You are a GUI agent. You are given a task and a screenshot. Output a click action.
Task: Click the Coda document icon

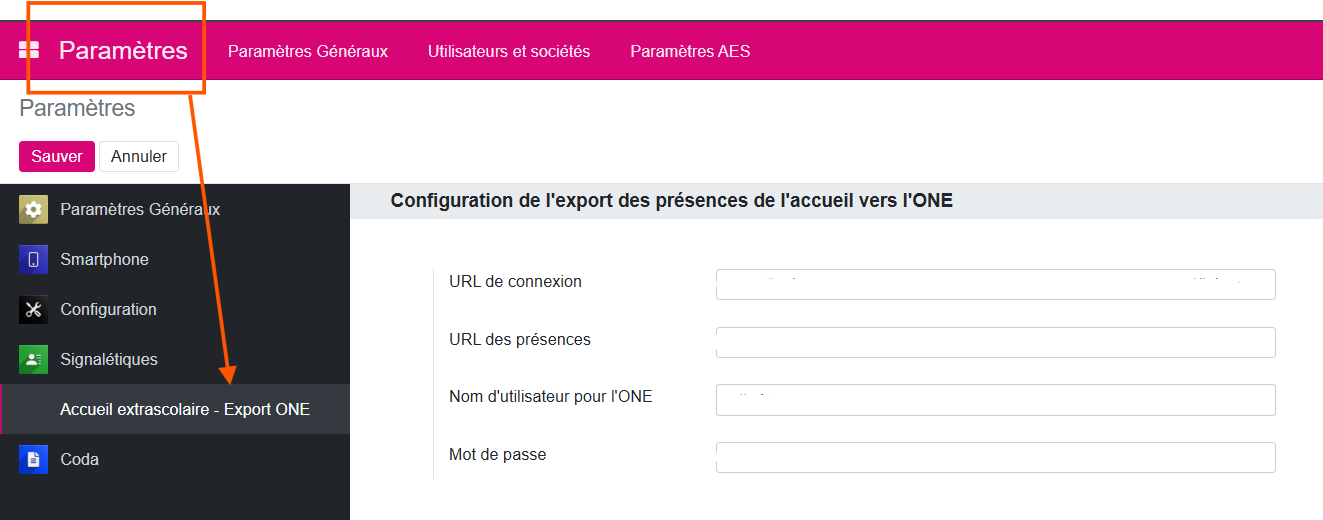pos(33,460)
